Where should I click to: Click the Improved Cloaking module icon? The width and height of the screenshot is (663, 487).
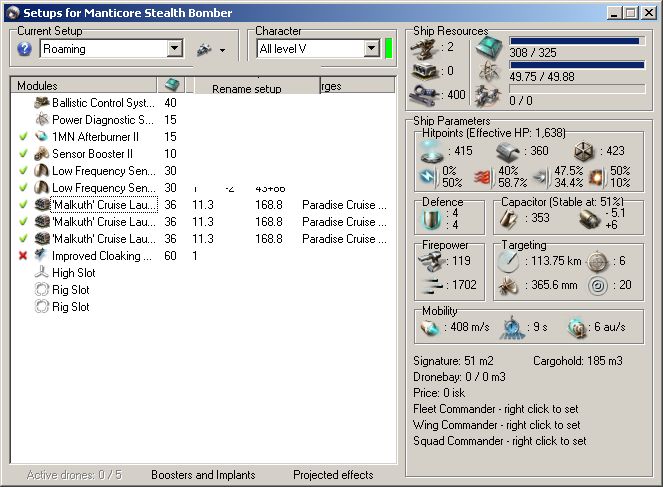tap(41, 255)
